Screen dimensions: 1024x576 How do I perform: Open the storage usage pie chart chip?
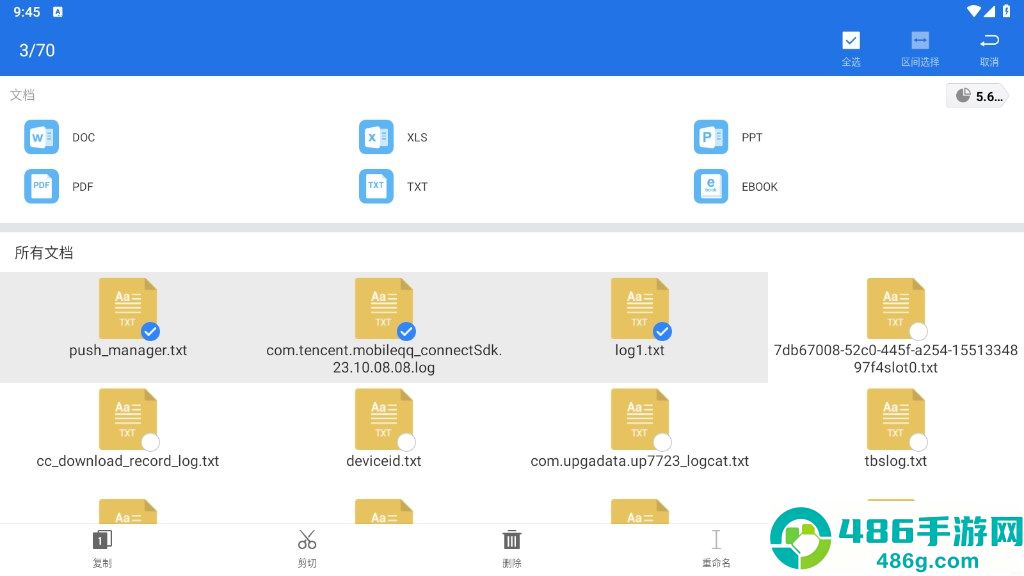click(x=977, y=96)
